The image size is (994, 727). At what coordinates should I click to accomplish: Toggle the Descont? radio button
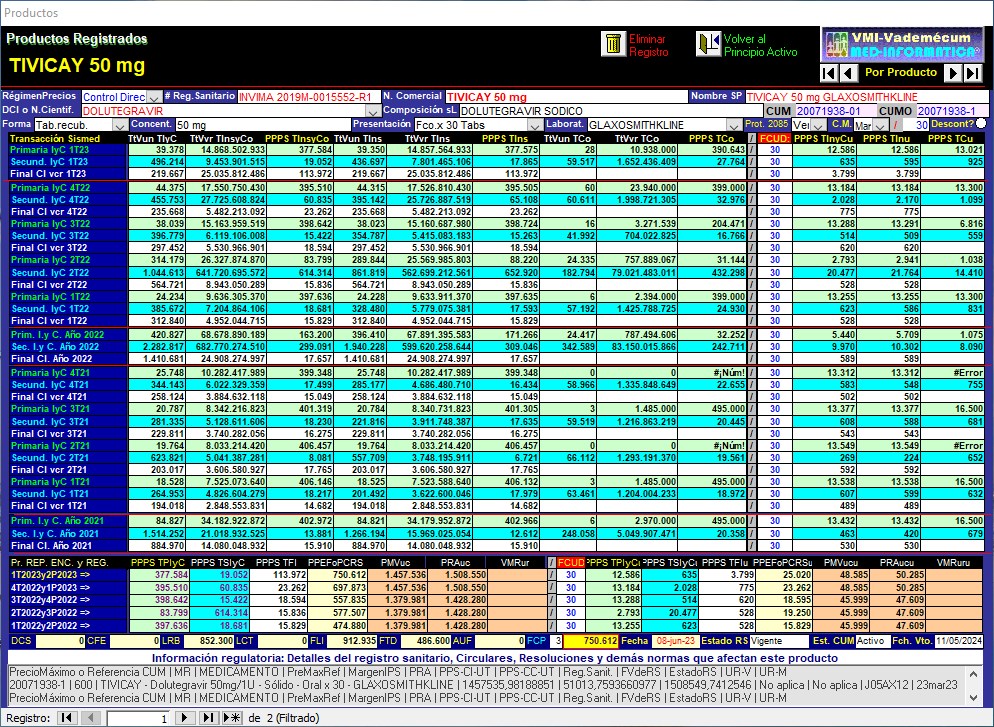pyautogui.click(x=981, y=123)
